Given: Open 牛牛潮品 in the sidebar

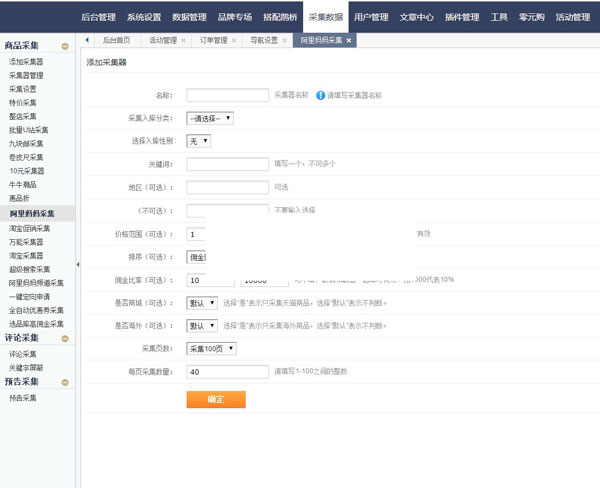Looking at the screenshot, I should click(x=23, y=184).
